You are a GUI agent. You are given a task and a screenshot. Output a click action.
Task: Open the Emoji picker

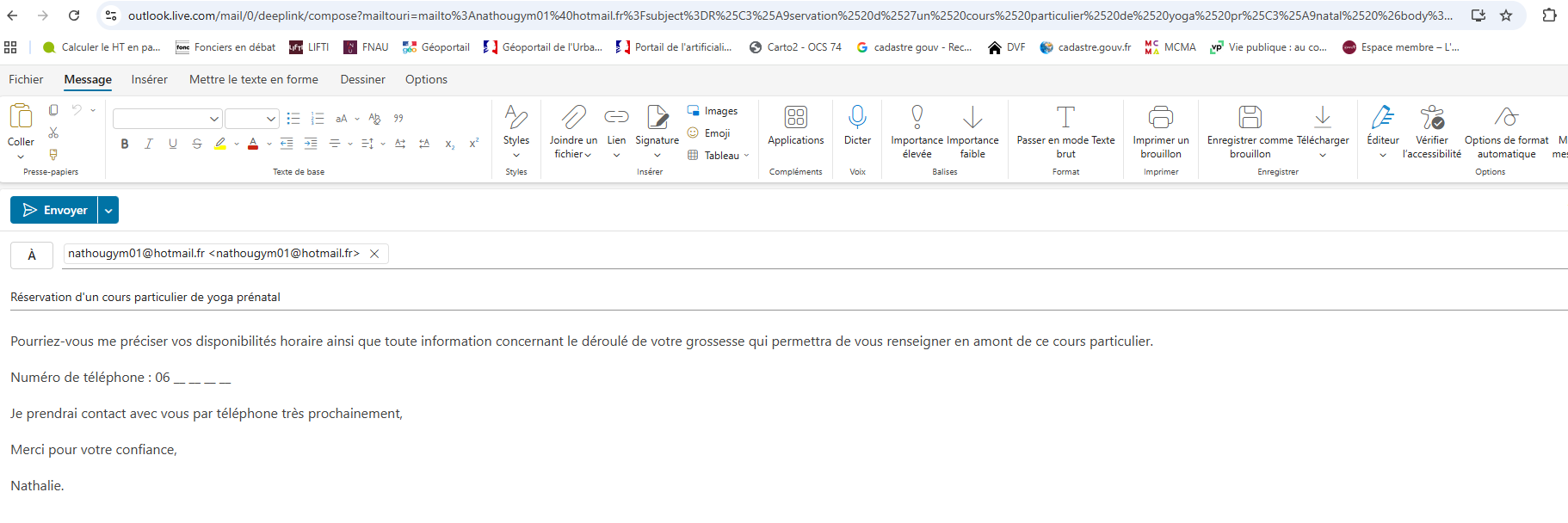pos(709,133)
